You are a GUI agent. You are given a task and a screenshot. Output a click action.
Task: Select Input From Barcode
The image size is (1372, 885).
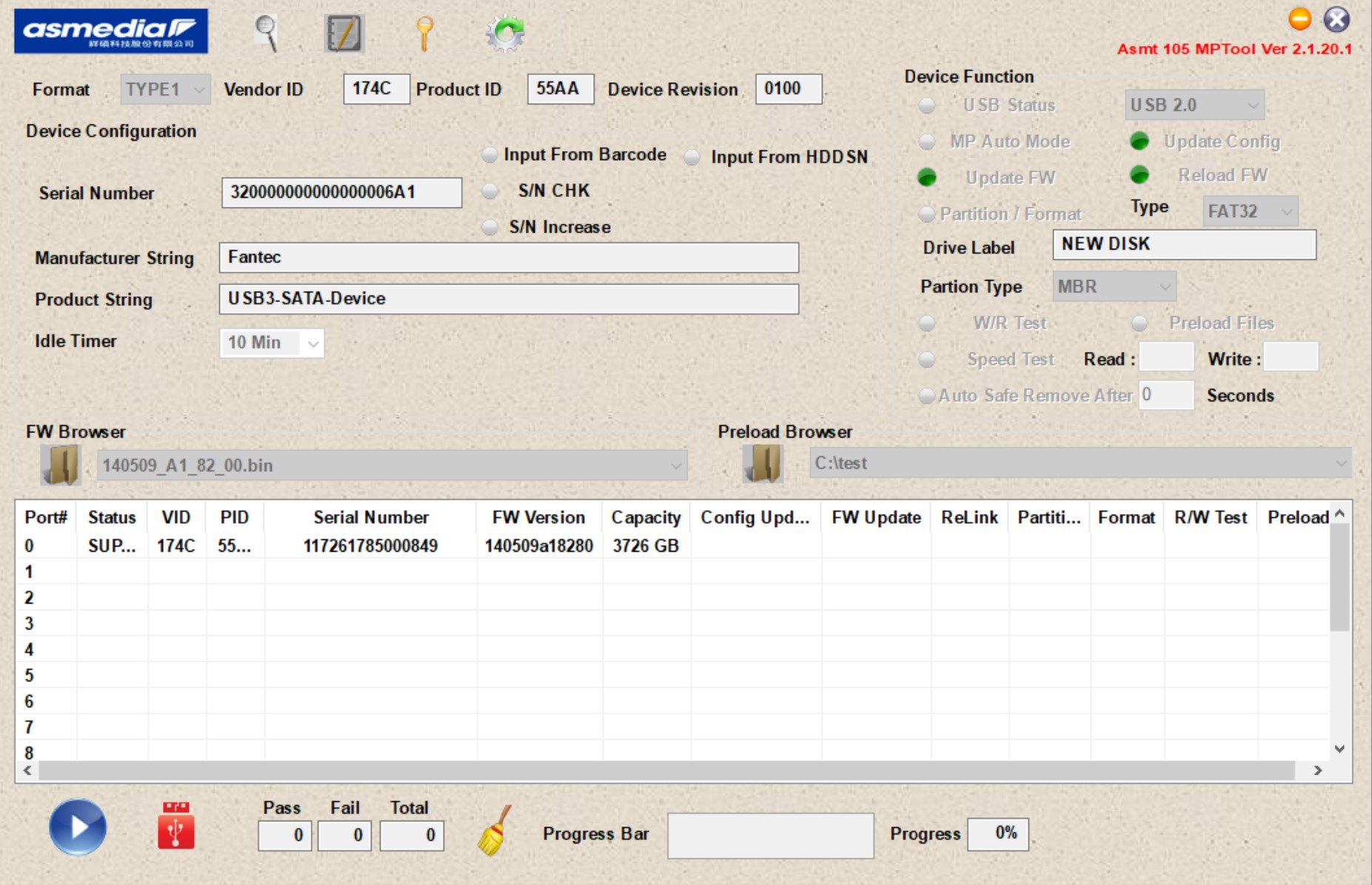(489, 155)
